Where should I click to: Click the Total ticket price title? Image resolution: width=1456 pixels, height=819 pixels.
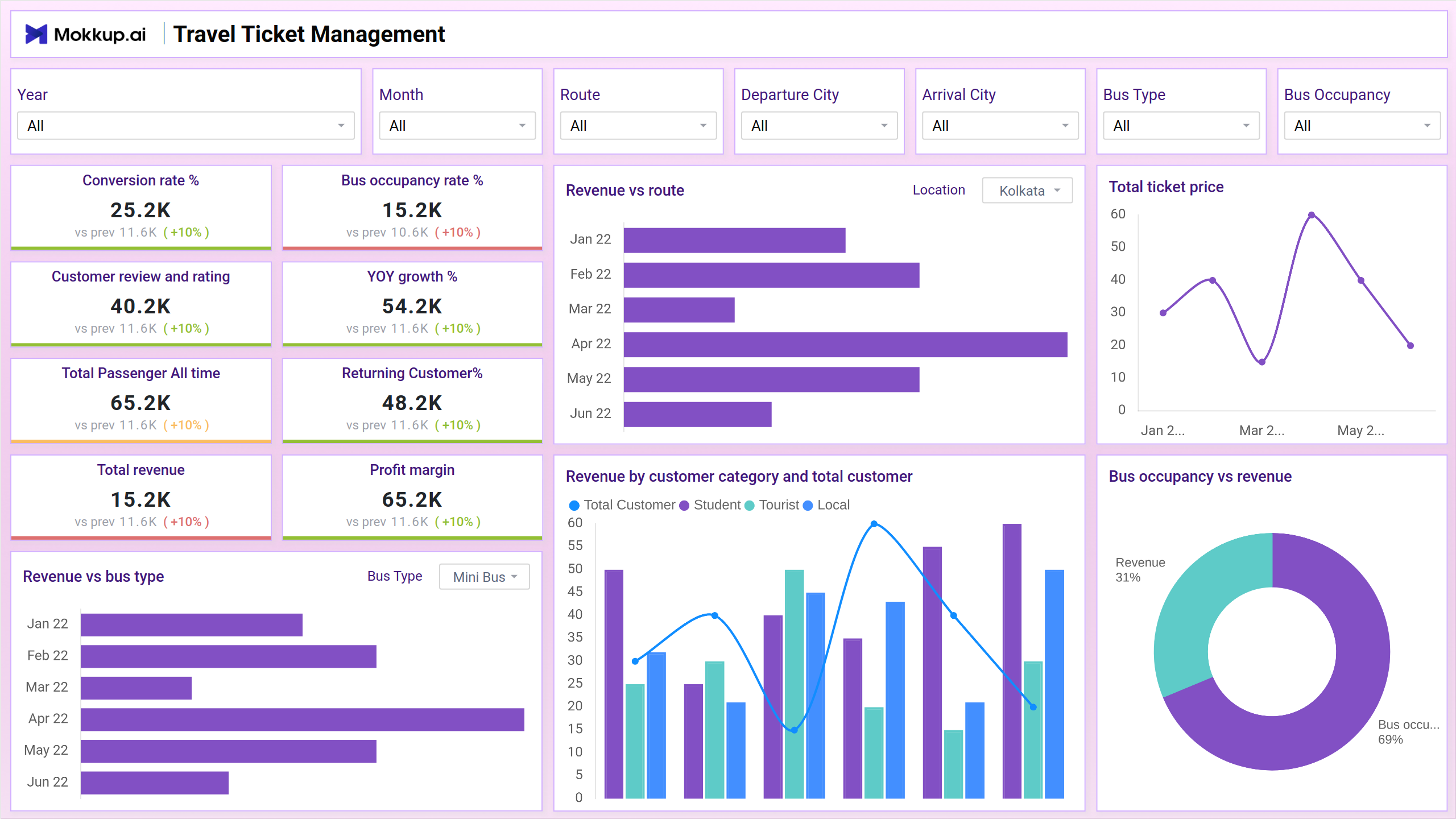(1166, 187)
